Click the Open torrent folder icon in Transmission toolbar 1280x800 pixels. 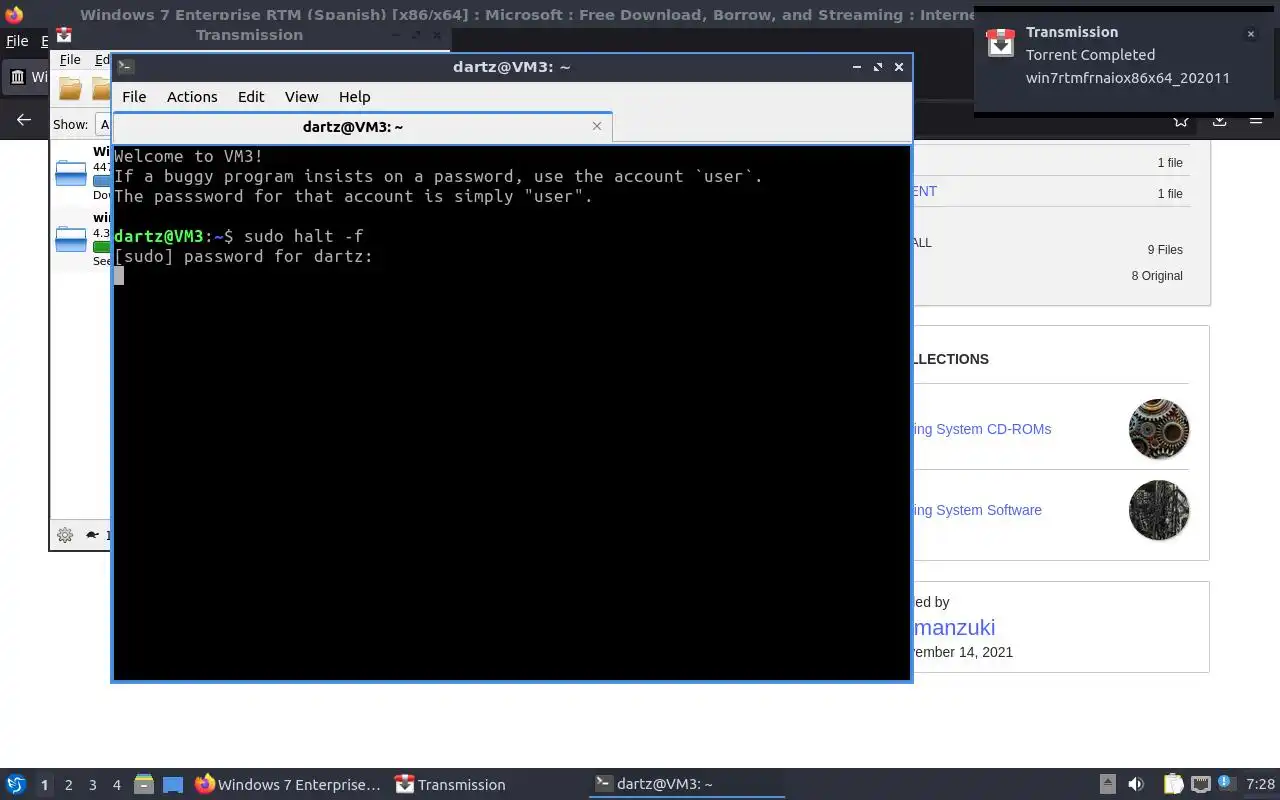(x=70, y=89)
